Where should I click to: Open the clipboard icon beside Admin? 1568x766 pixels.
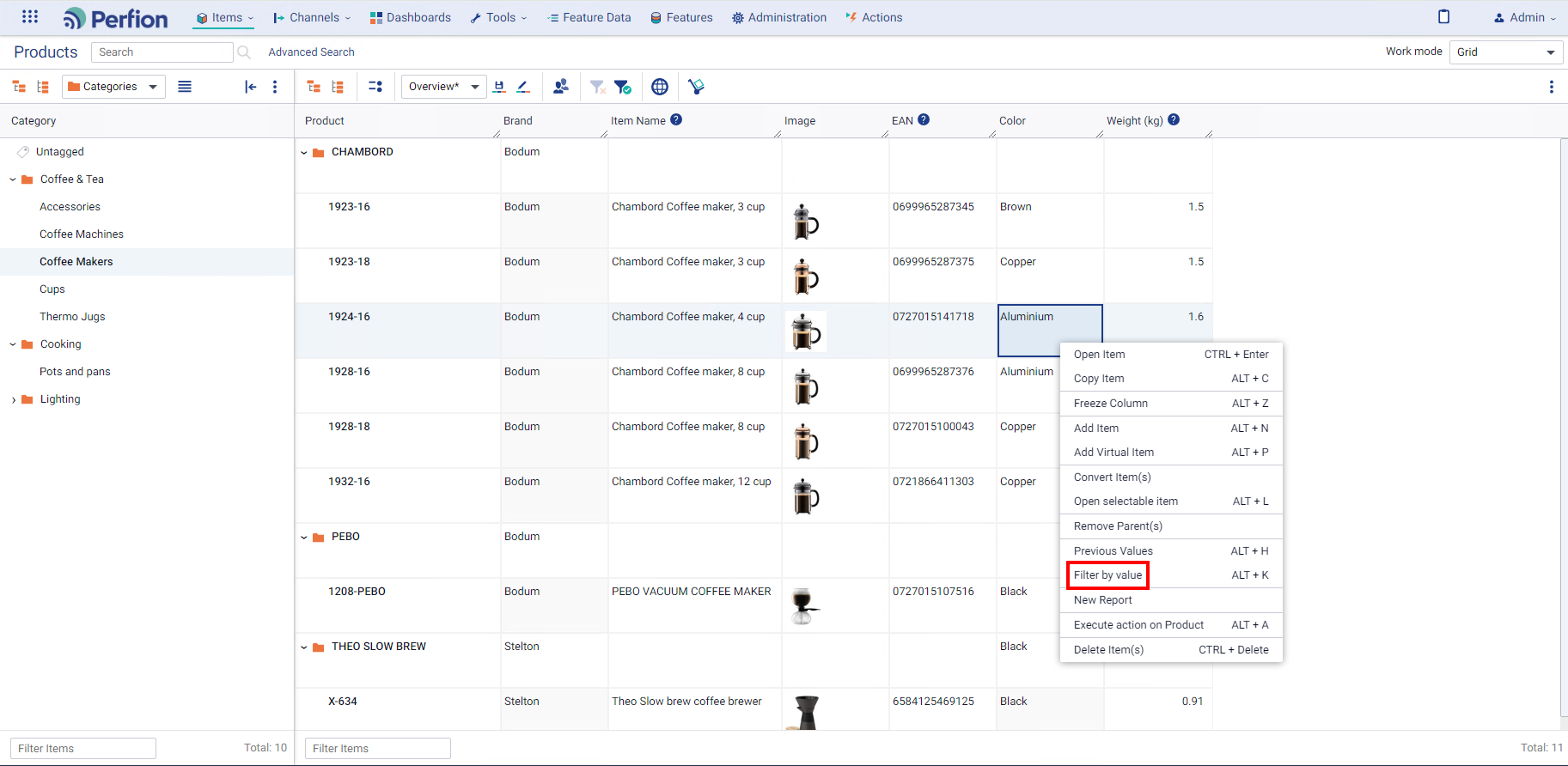click(x=1444, y=17)
